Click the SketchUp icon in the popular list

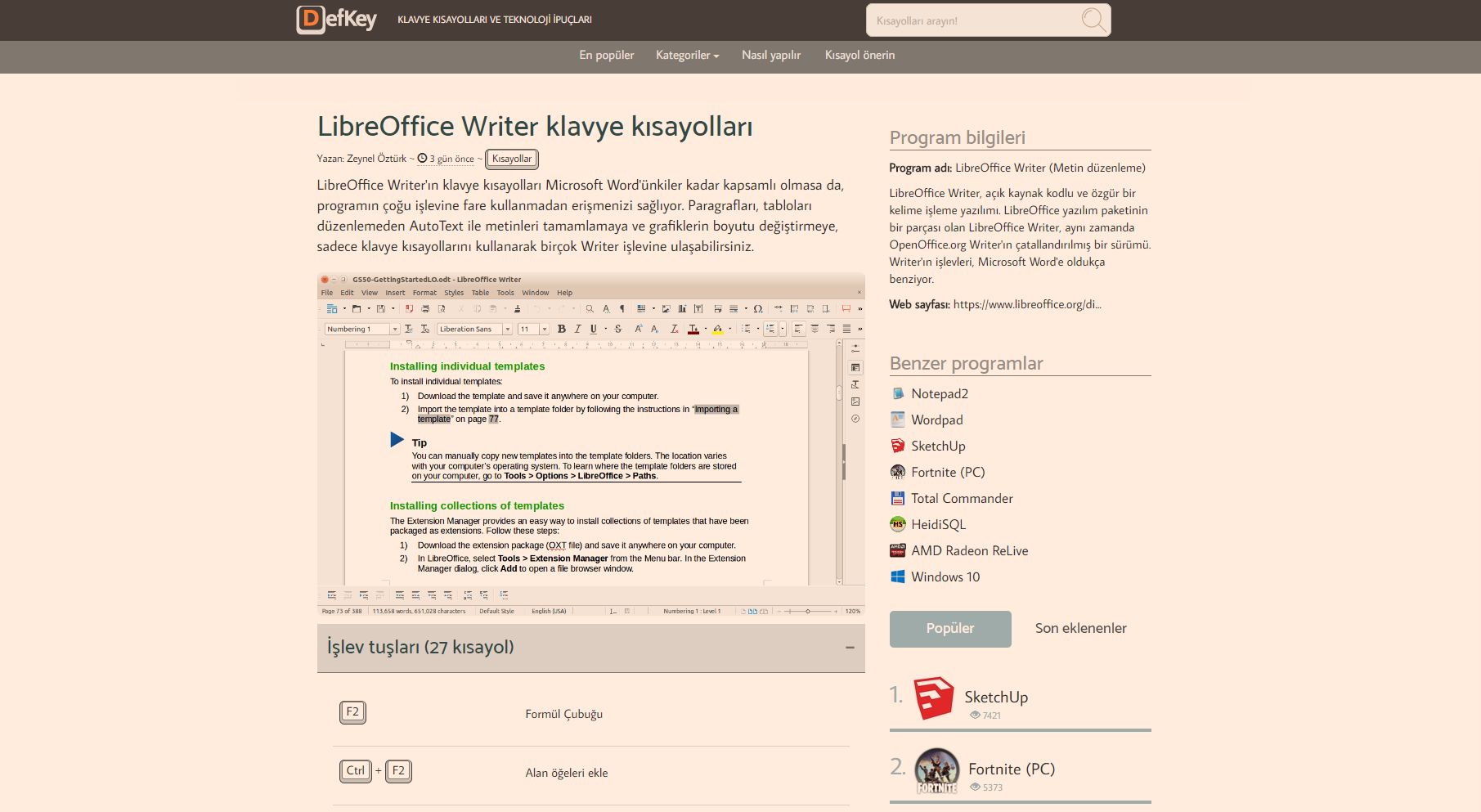click(935, 697)
